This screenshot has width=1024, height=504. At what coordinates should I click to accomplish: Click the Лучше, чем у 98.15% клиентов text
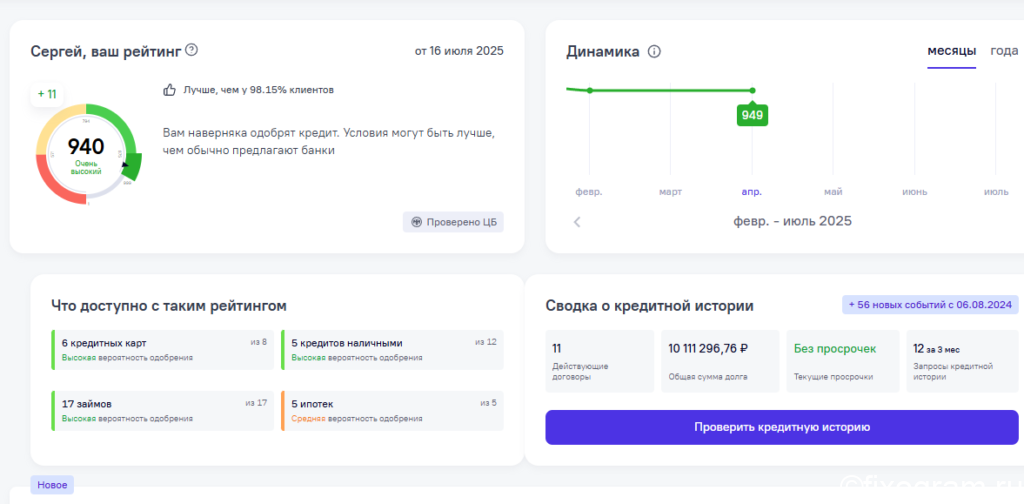point(259,90)
